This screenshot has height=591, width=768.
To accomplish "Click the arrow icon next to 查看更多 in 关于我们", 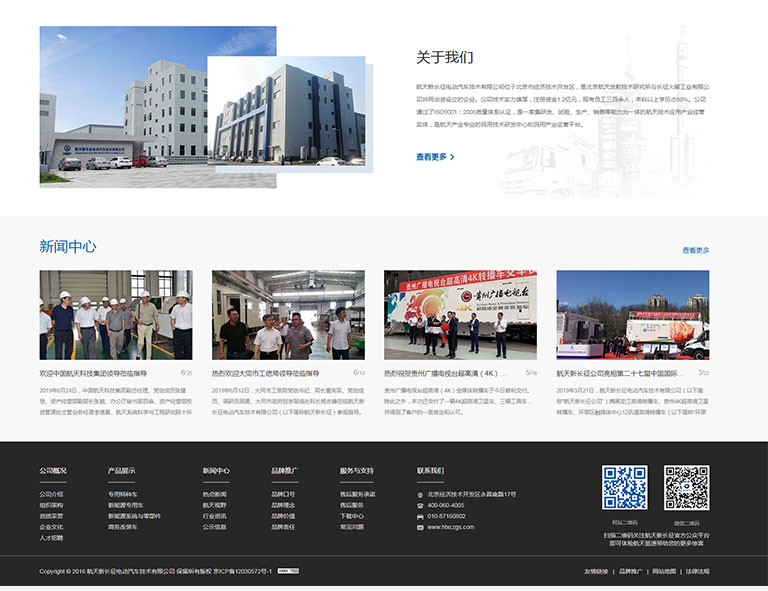I will [452, 157].
